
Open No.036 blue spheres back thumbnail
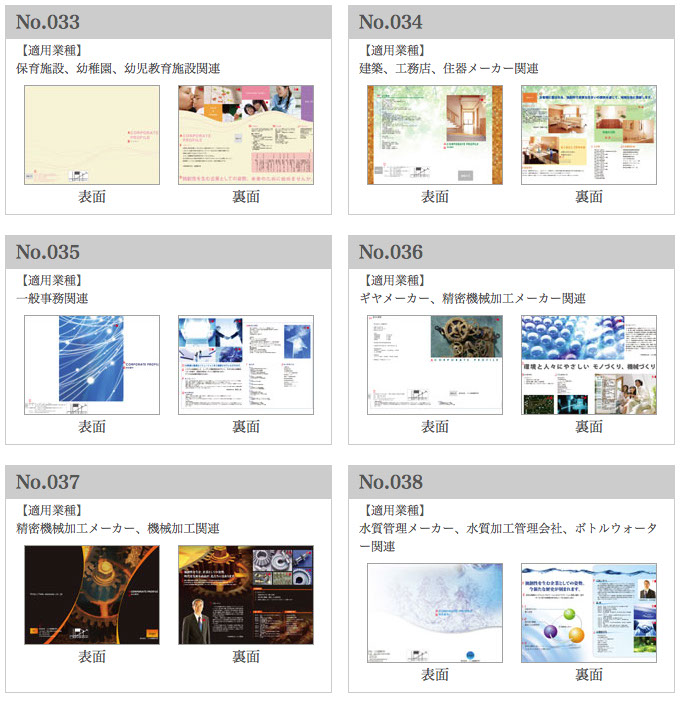(x=589, y=365)
